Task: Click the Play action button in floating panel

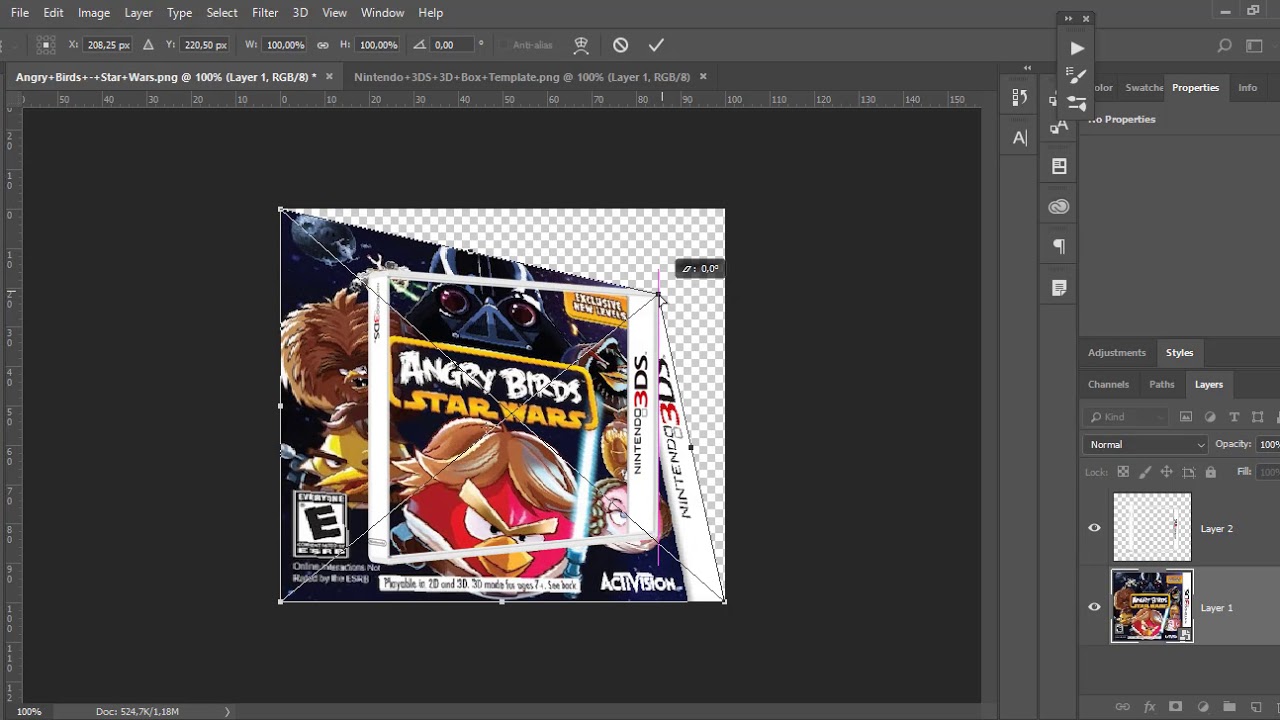Action: tap(1076, 48)
